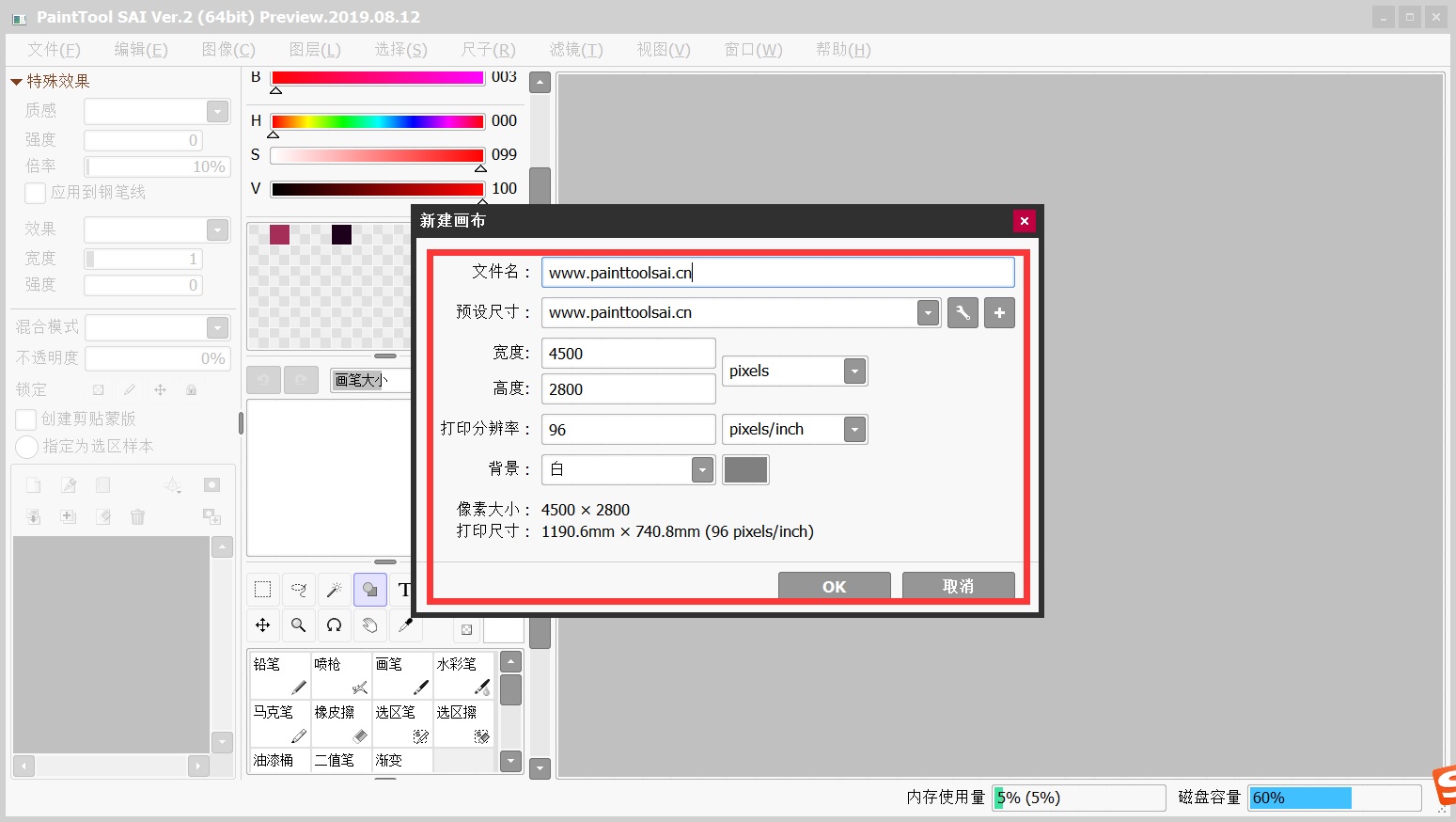
Task: Open the 混合模式 blend mode dropdown
Action: pyautogui.click(x=217, y=327)
